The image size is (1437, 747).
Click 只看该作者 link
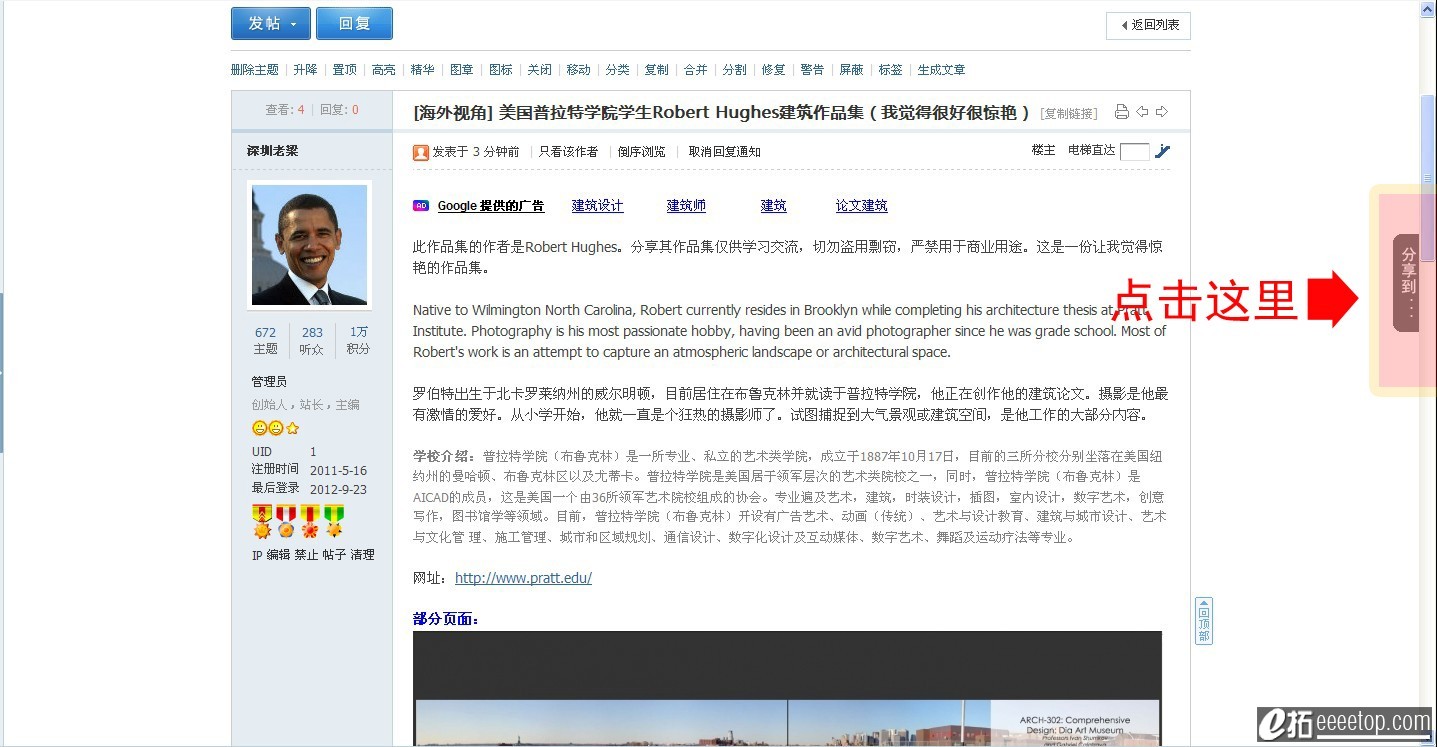click(x=569, y=152)
